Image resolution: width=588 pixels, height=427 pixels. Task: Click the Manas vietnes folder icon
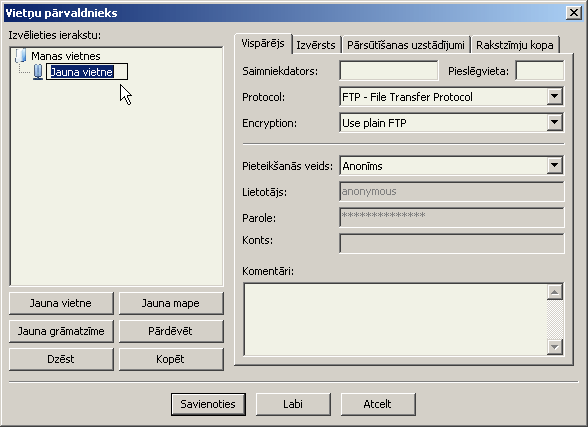click(x=21, y=55)
